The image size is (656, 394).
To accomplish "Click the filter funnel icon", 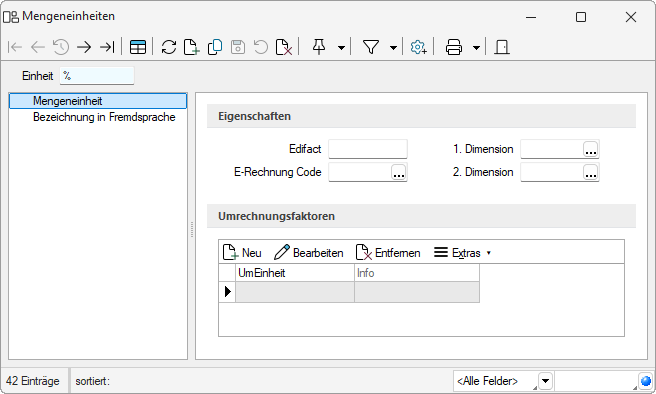I will click(x=371, y=47).
